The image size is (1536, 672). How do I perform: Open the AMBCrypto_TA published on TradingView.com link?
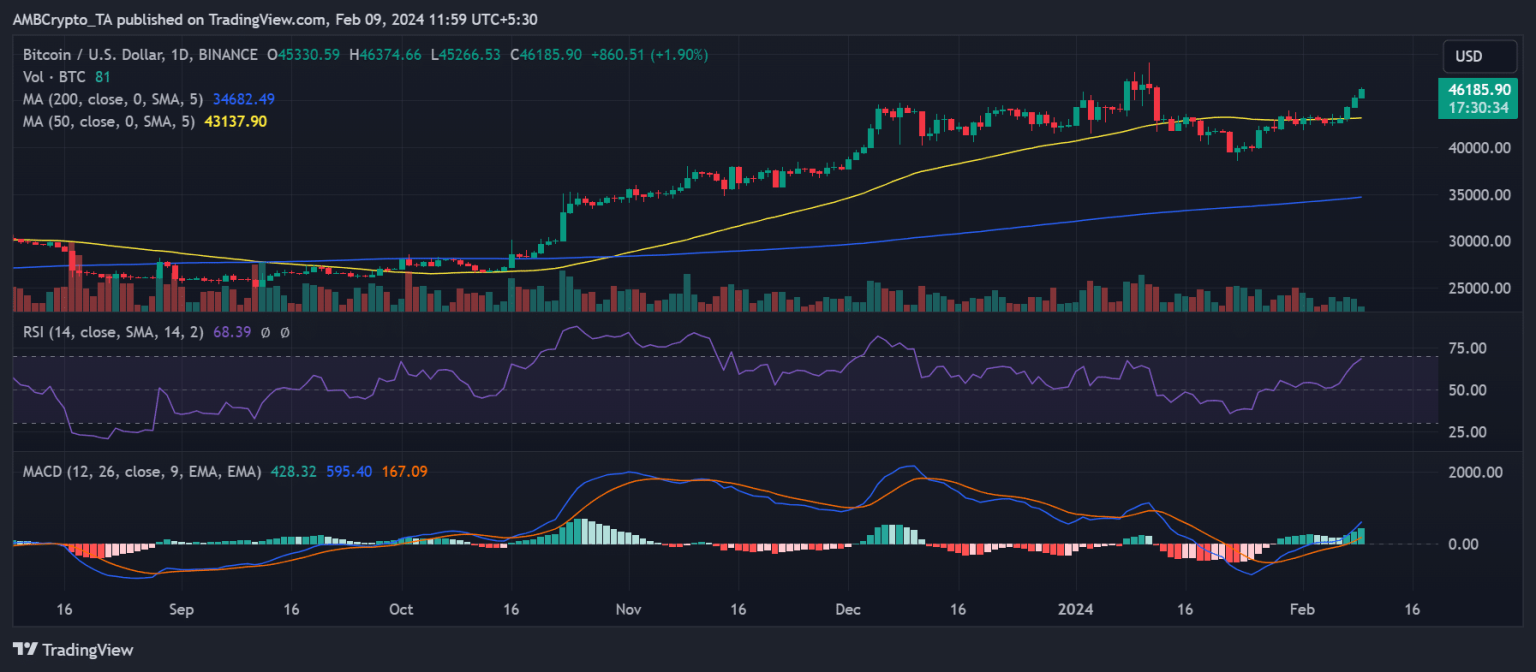point(167,18)
